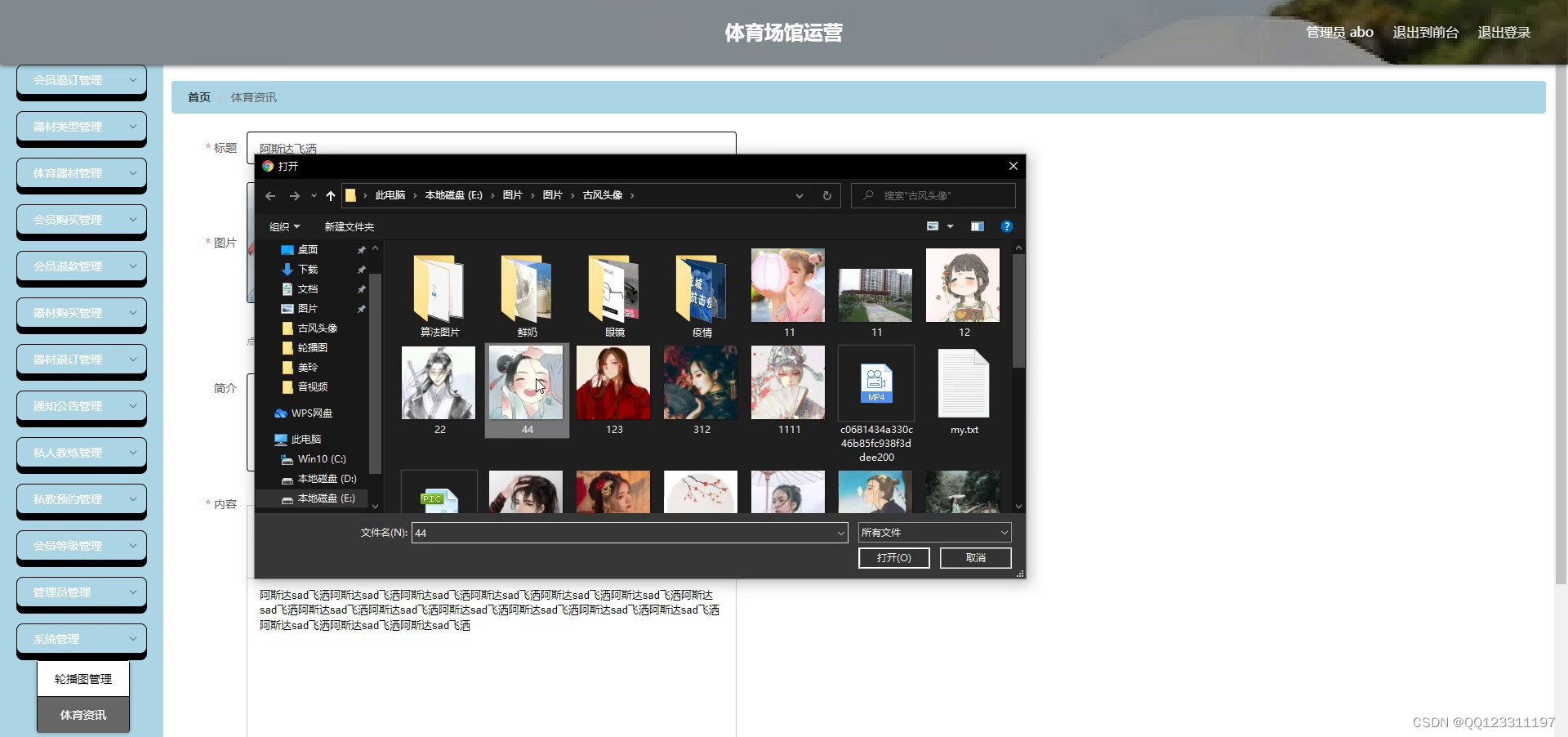The width and height of the screenshot is (1568, 737).
Task: Open recent locations dropdown arrow
Action: tap(314, 196)
